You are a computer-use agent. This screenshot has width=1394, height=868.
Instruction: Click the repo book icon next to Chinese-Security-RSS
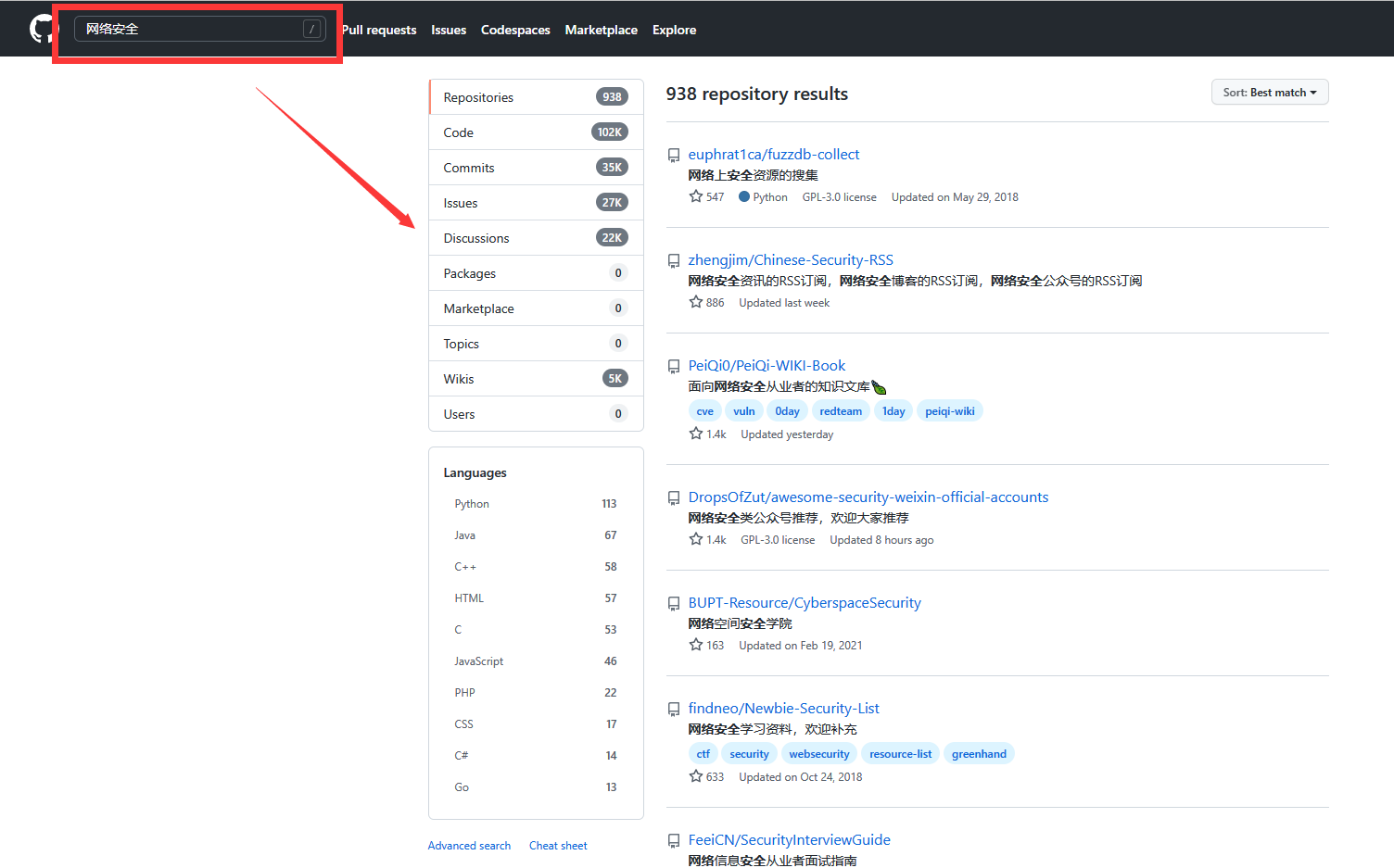[x=674, y=260]
